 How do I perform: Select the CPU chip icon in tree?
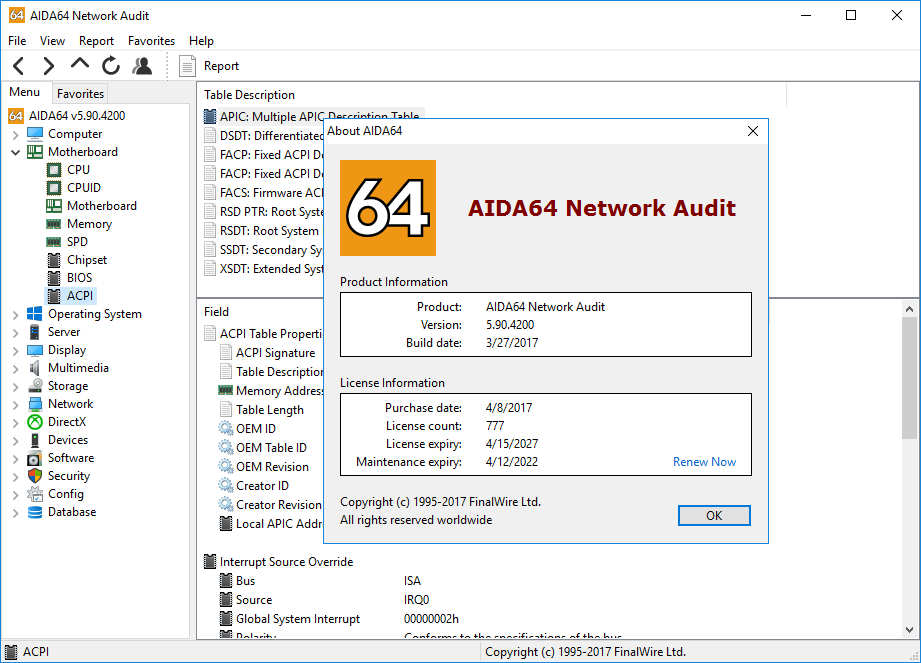click(53, 170)
